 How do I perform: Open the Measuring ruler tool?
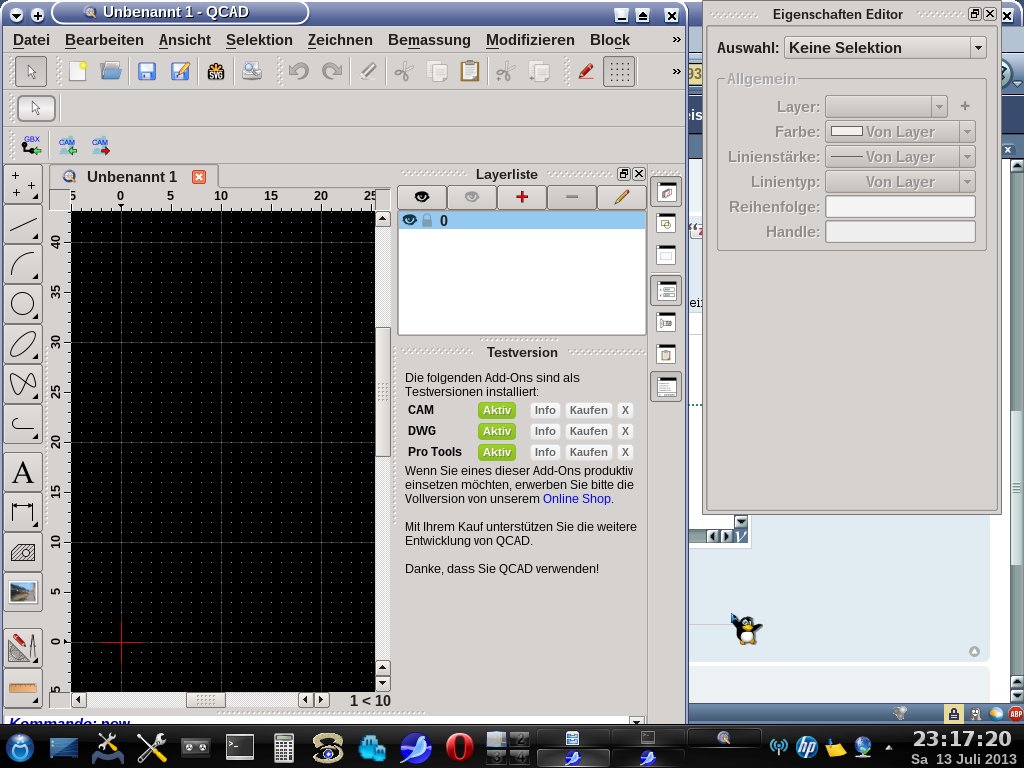(x=23, y=688)
